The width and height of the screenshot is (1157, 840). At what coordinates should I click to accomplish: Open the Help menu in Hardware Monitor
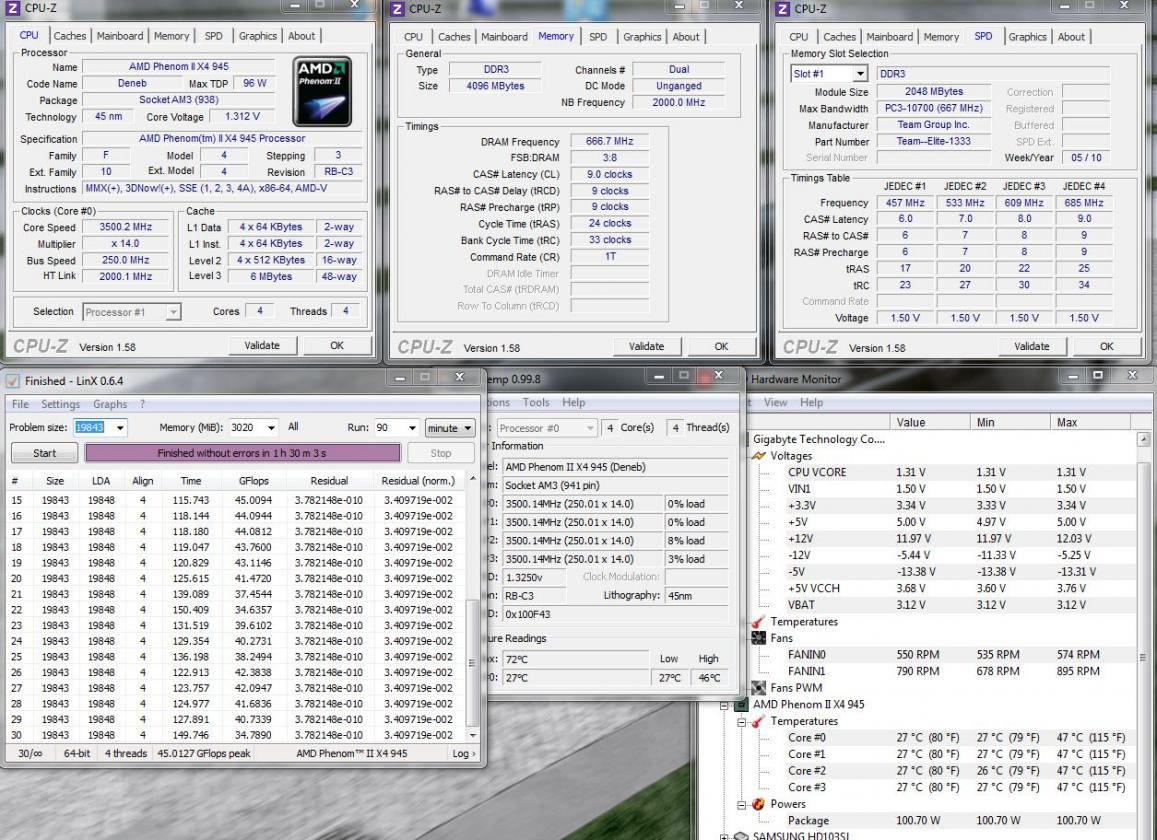tap(811, 402)
